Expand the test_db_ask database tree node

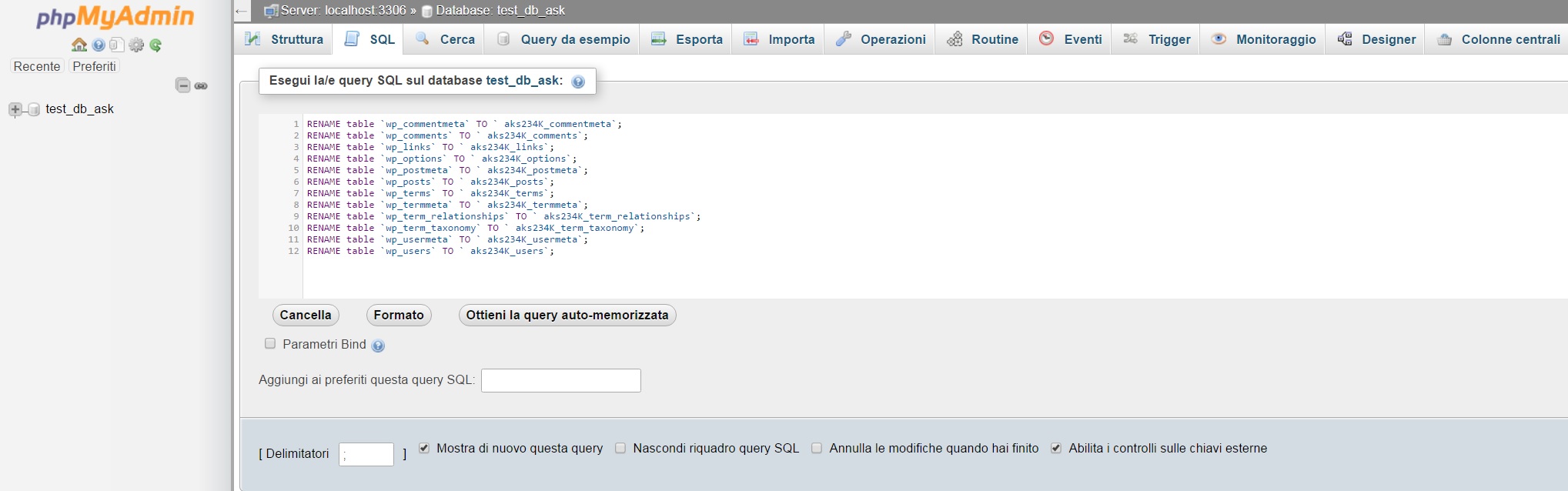pyautogui.click(x=15, y=109)
